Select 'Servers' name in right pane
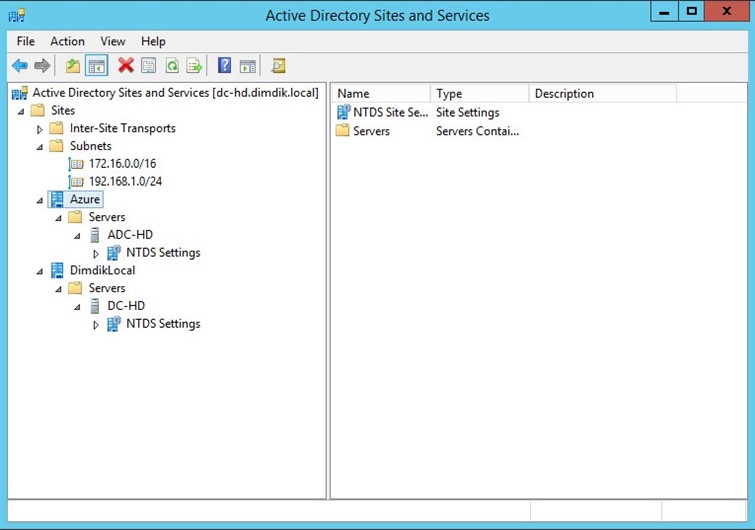755x530 pixels. click(371, 131)
